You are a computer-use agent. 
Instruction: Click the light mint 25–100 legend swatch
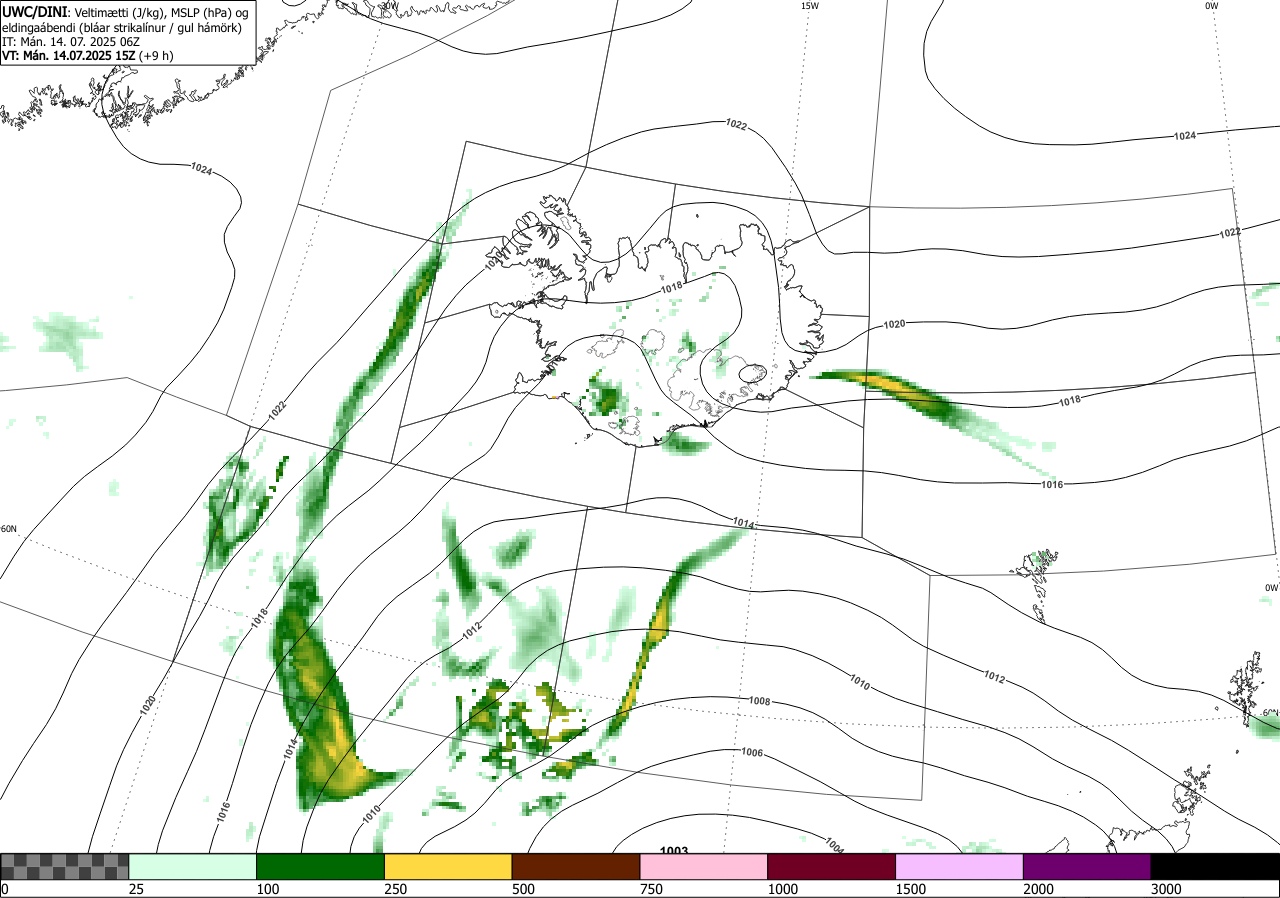pyautogui.click(x=193, y=866)
